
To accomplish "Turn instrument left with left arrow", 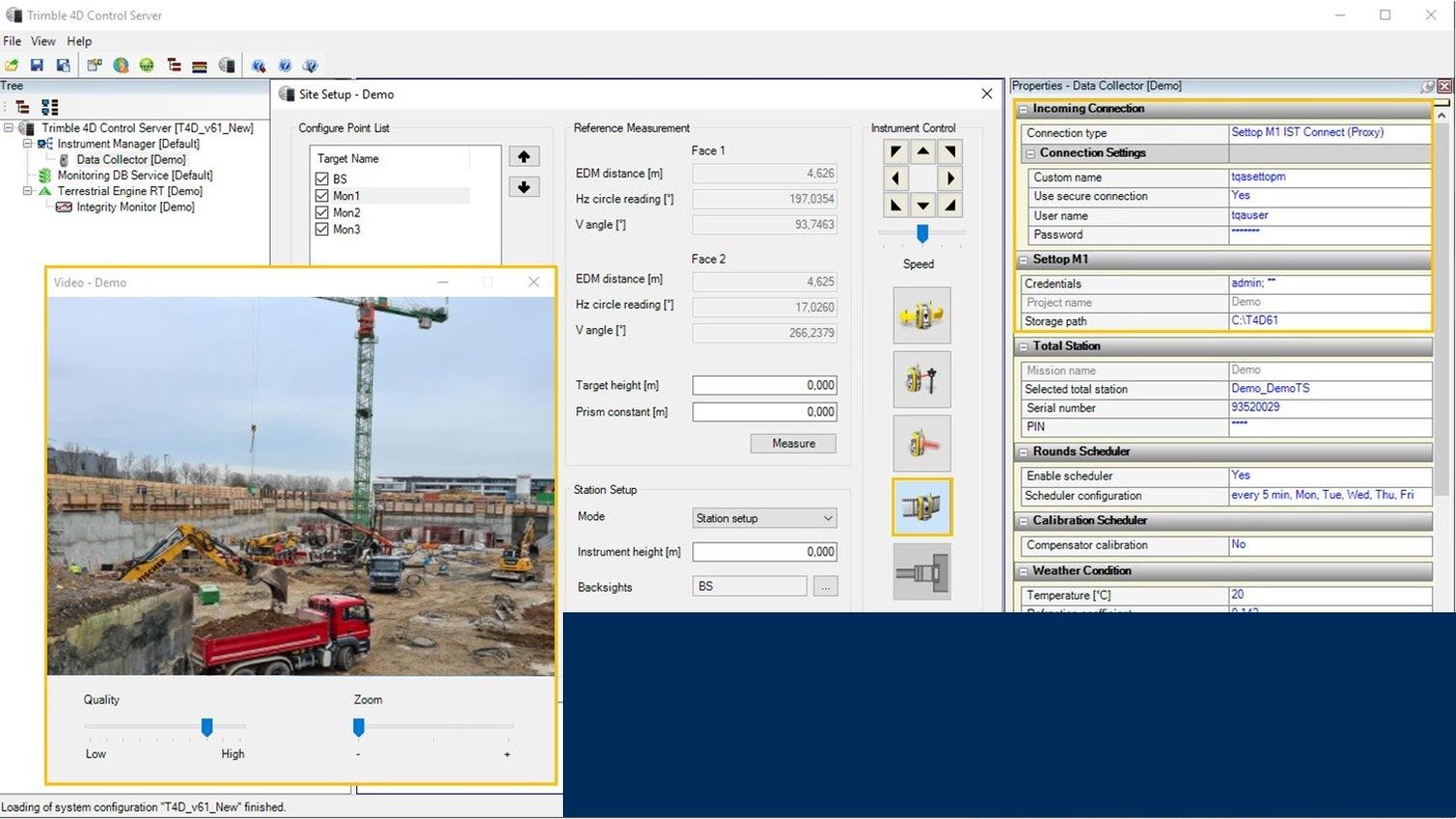I will coord(896,179).
